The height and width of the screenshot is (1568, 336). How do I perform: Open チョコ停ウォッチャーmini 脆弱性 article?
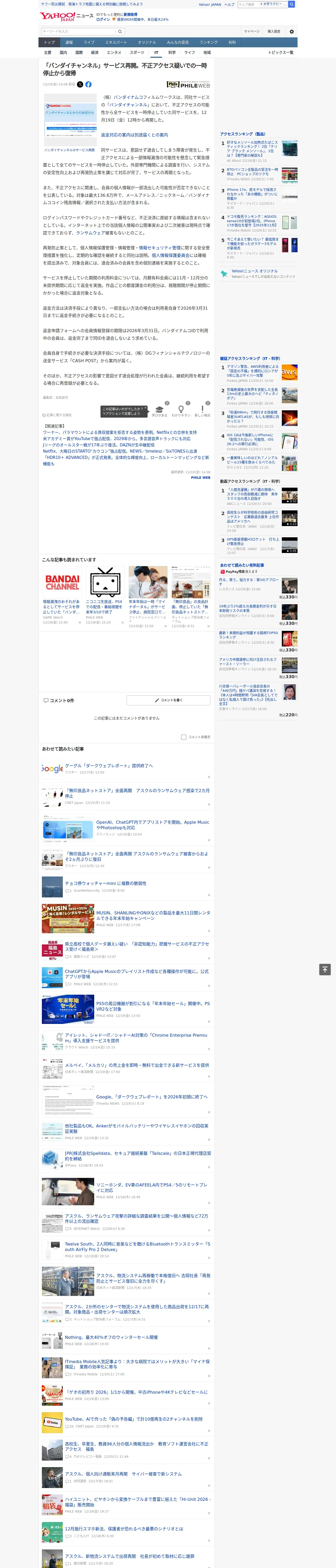coord(105,883)
